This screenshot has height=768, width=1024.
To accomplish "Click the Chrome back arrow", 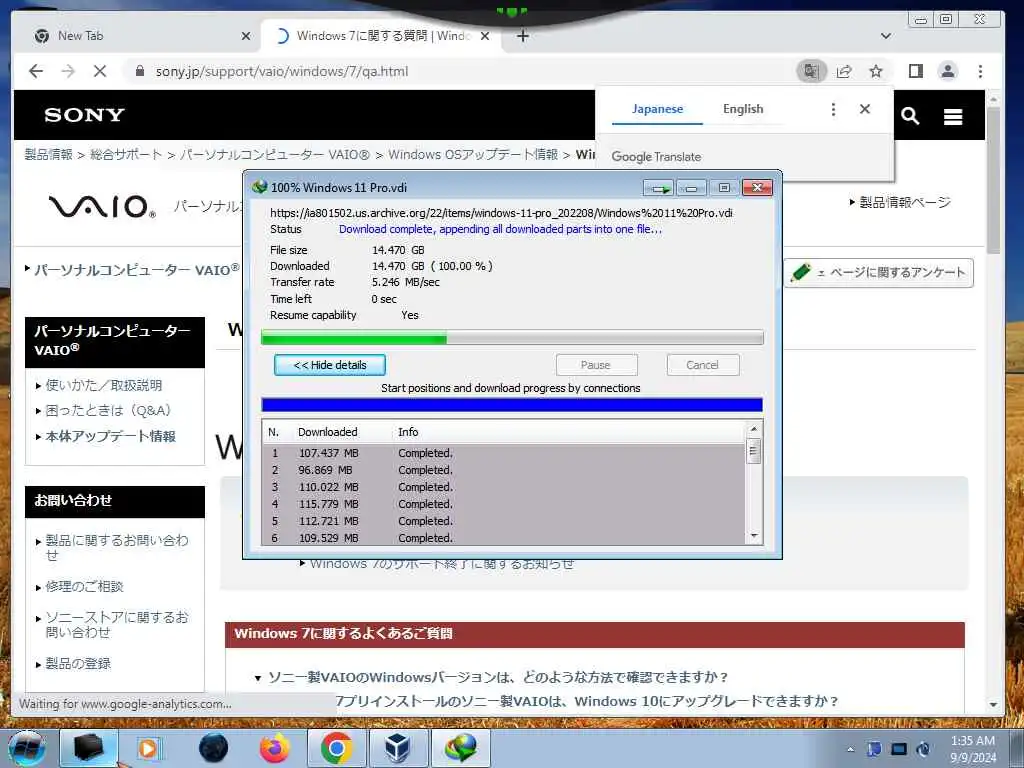I will (36, 71).
